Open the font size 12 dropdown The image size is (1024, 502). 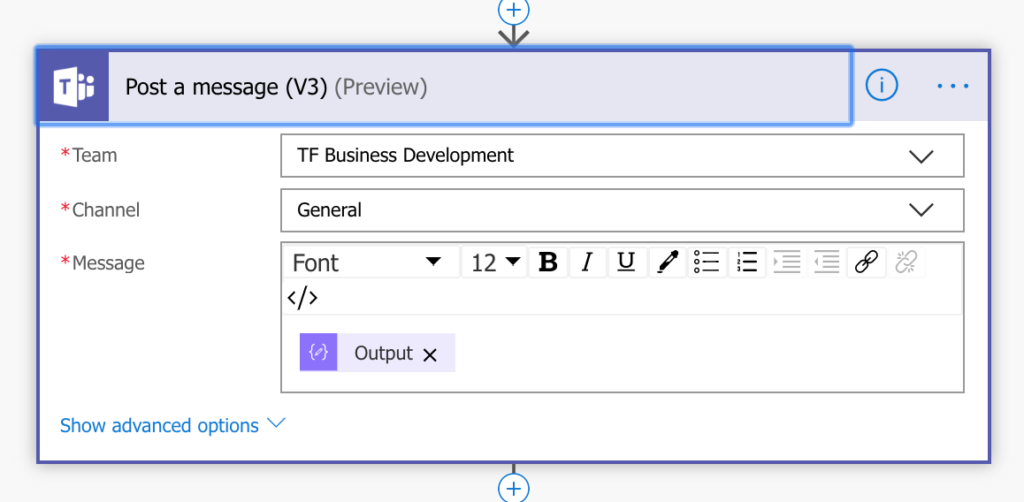coord(495,263)
